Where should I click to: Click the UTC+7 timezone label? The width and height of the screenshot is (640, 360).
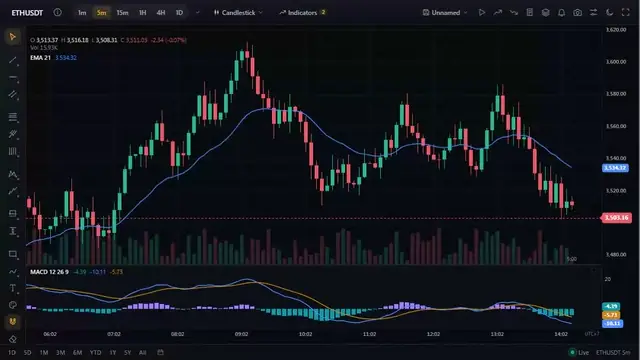[591, 334]
